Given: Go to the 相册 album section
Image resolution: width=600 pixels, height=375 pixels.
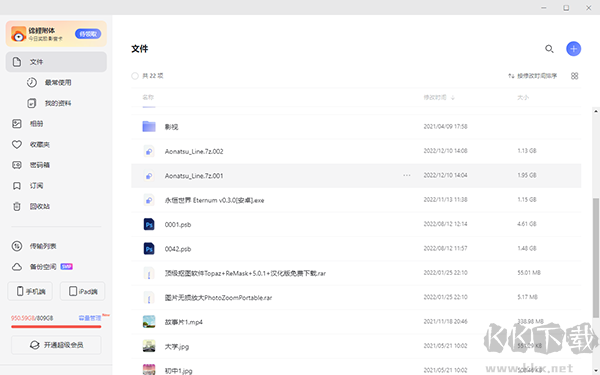Looking at the screenshot, I should pyautogui.click(x=36, y=124).
